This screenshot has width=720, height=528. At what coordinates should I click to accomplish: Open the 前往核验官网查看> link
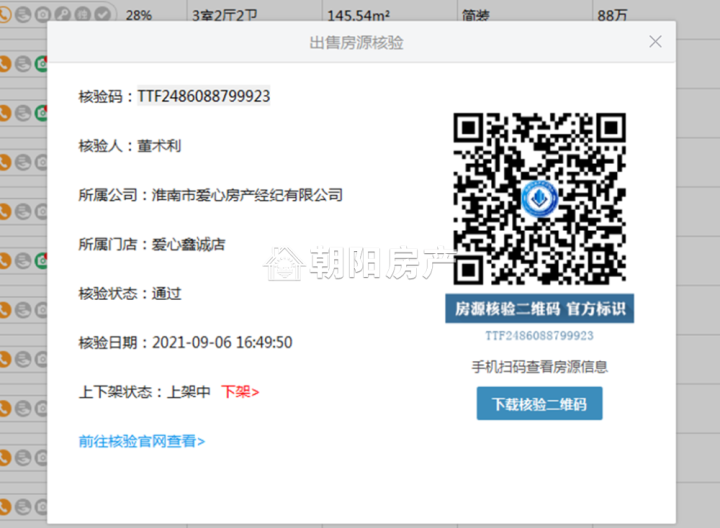[142, 441]
